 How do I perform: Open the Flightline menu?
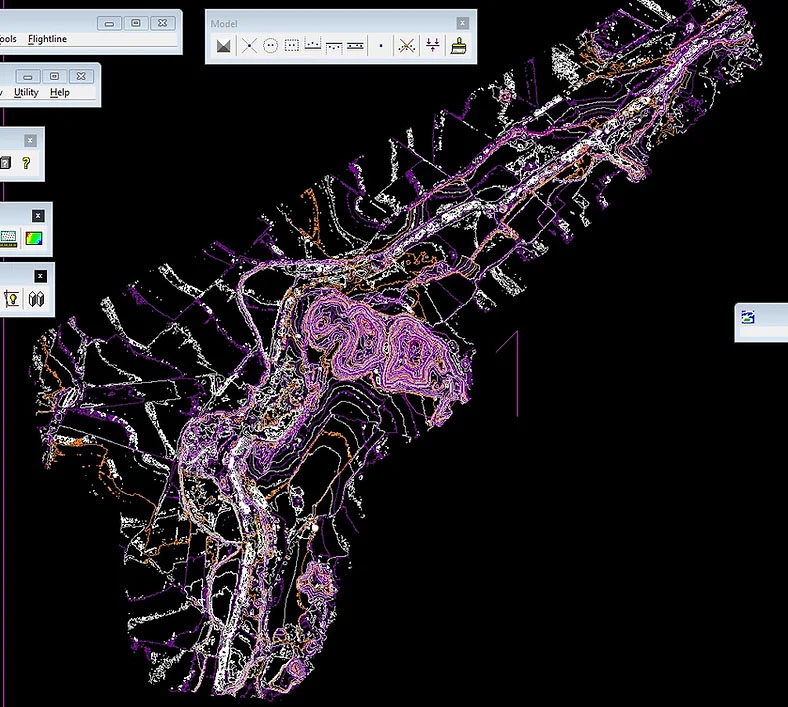[47, 39]
